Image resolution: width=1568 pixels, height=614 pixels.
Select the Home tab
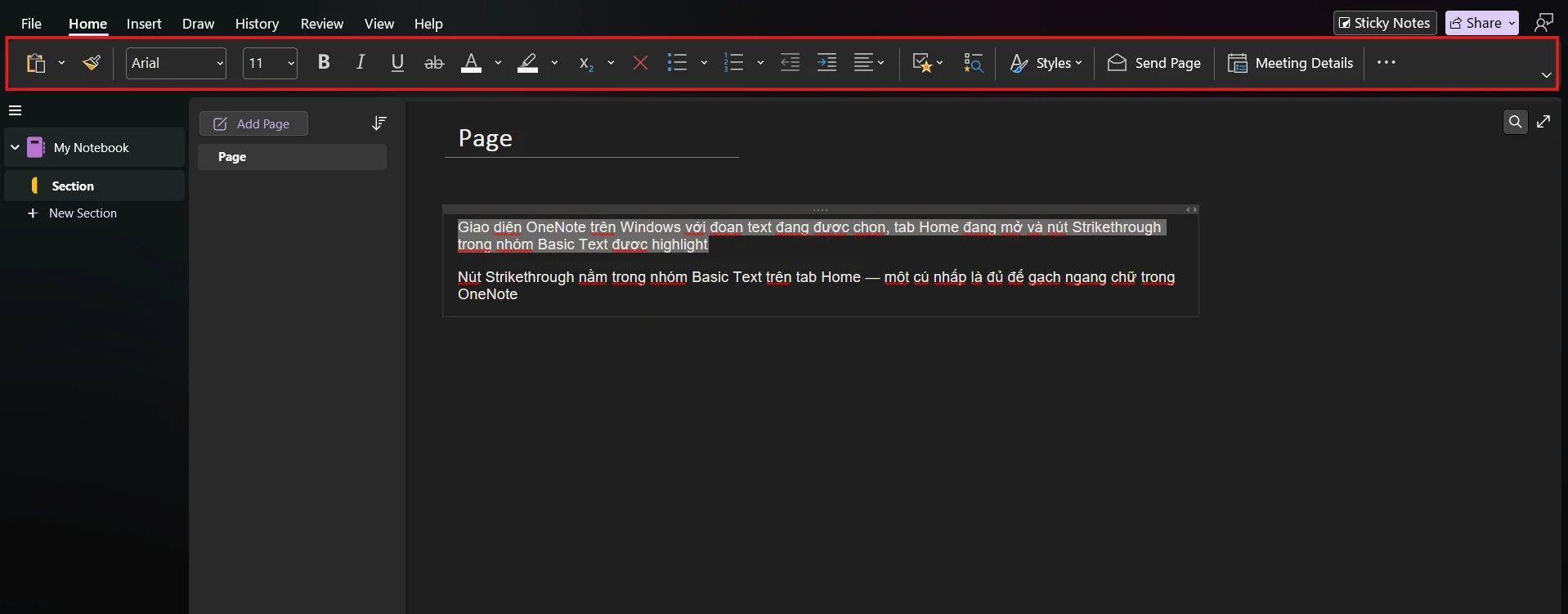87,24
